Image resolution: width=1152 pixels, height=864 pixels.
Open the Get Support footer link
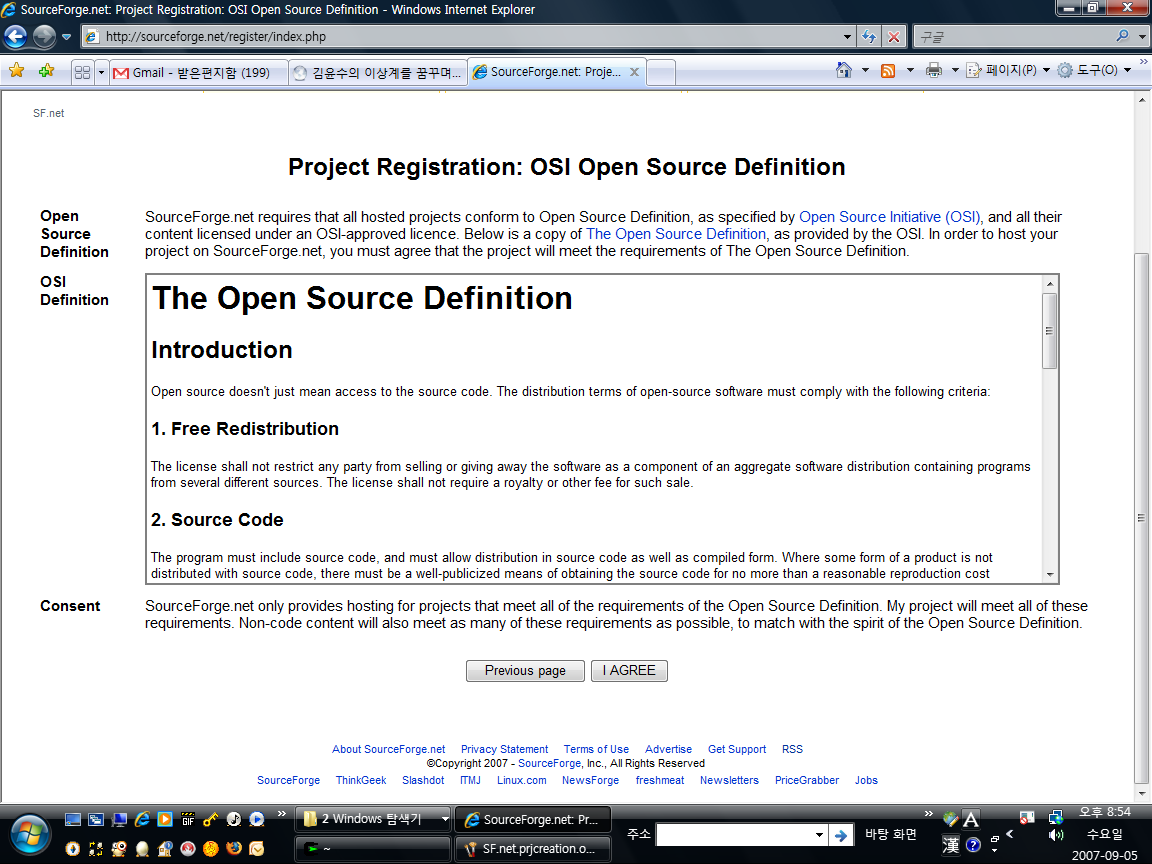[x=737, y=749]
